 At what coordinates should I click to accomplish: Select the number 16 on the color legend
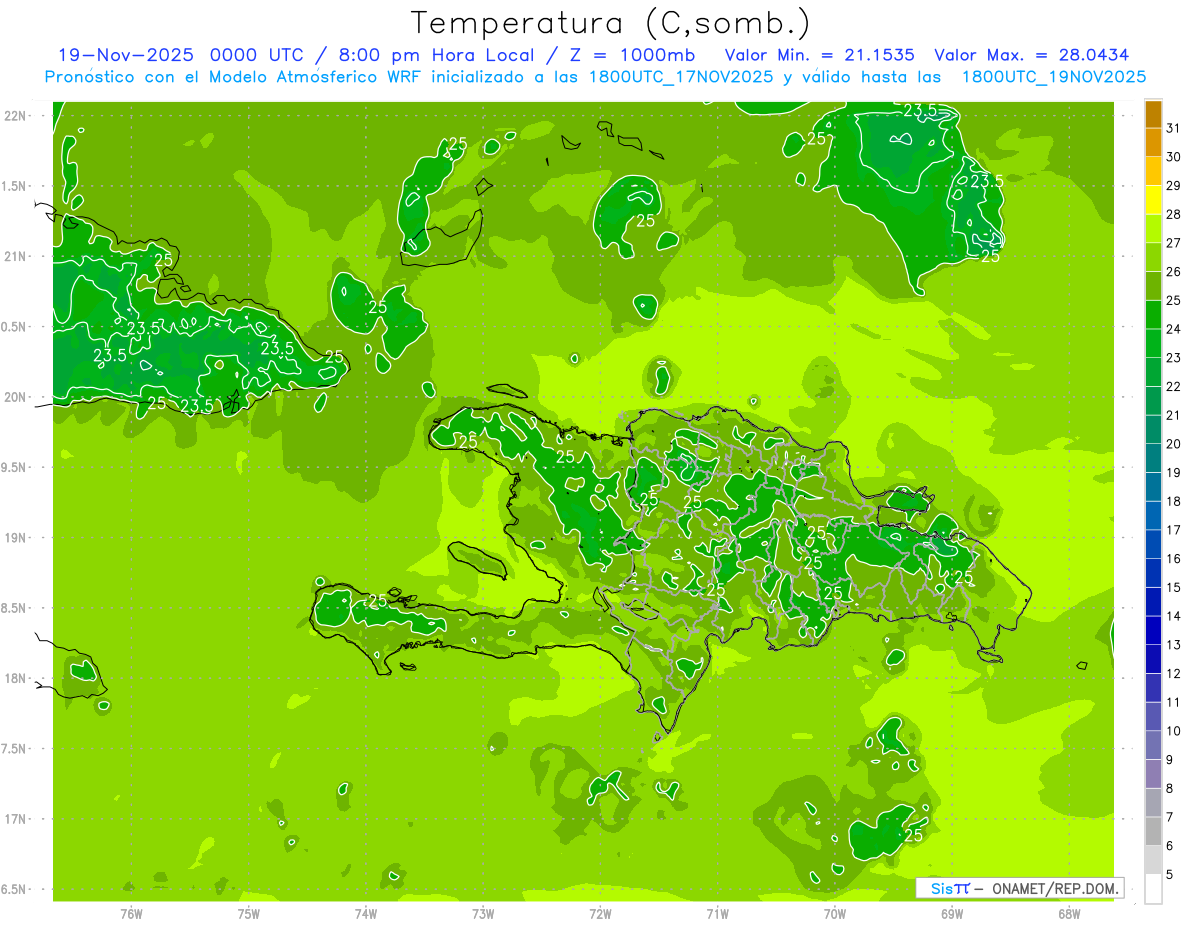point(1174,558)
